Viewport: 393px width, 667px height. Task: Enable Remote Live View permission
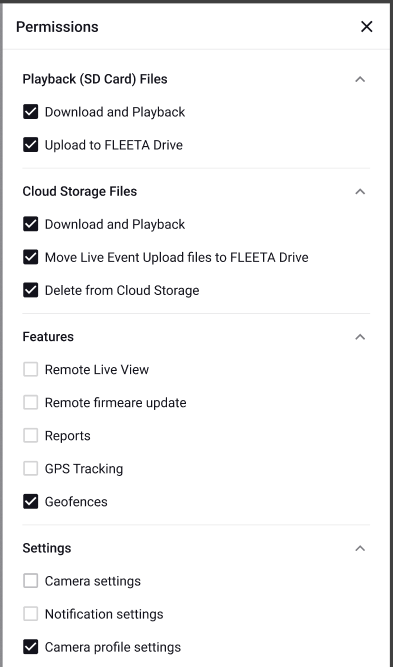click(31, 370)
